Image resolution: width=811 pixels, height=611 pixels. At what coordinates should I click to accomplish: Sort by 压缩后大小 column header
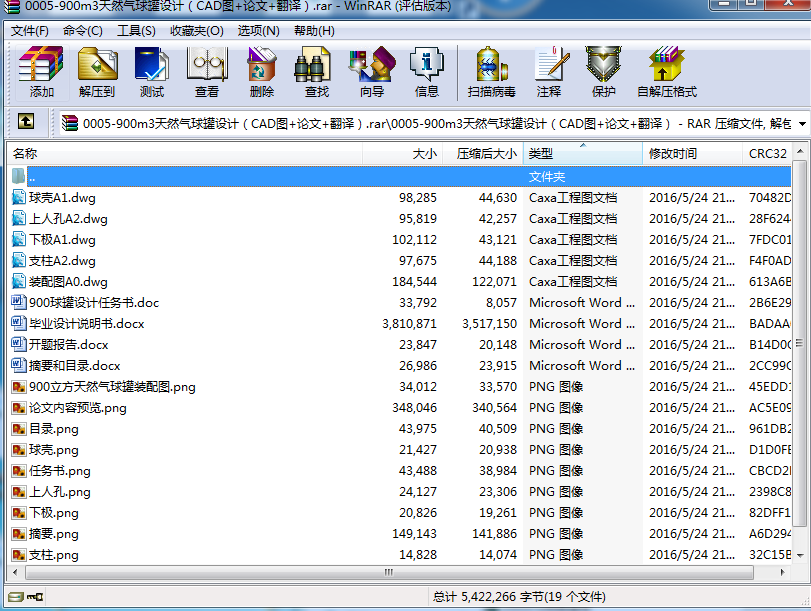[x=483, y=153]
